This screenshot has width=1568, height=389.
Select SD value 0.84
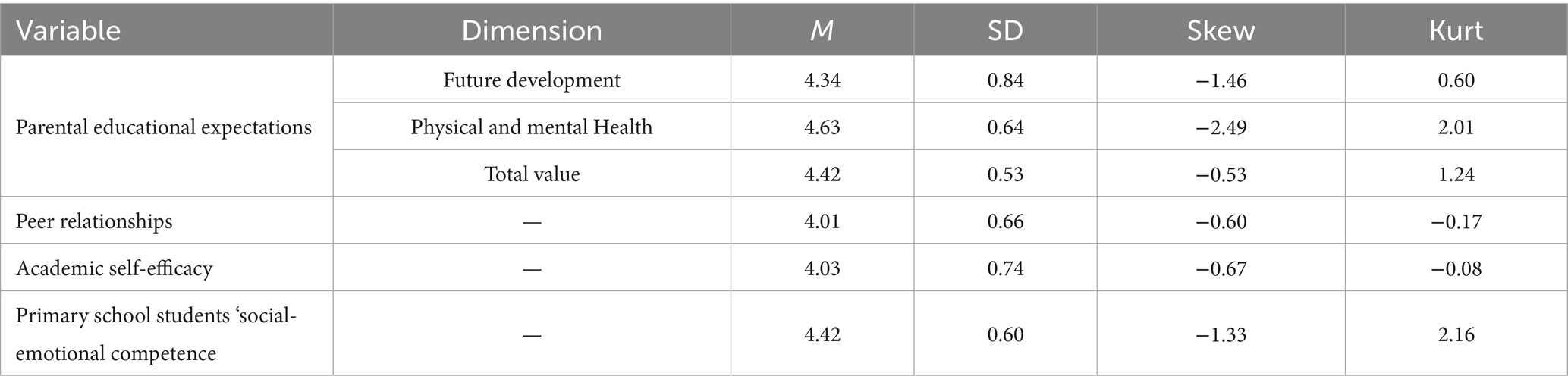1005,80
